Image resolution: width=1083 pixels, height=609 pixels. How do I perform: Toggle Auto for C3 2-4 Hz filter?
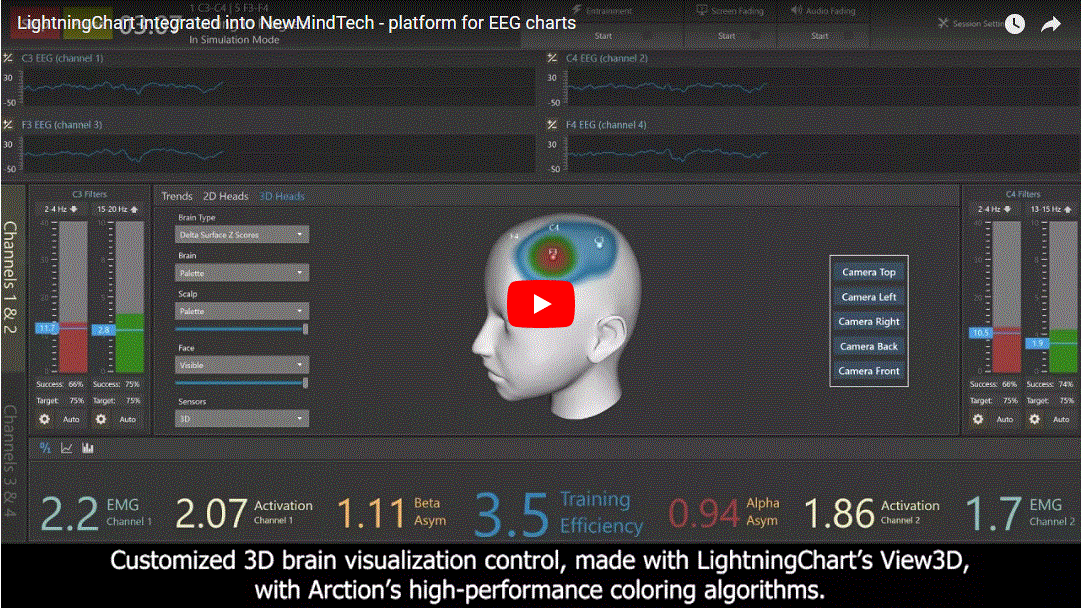(x=71, y=419)
